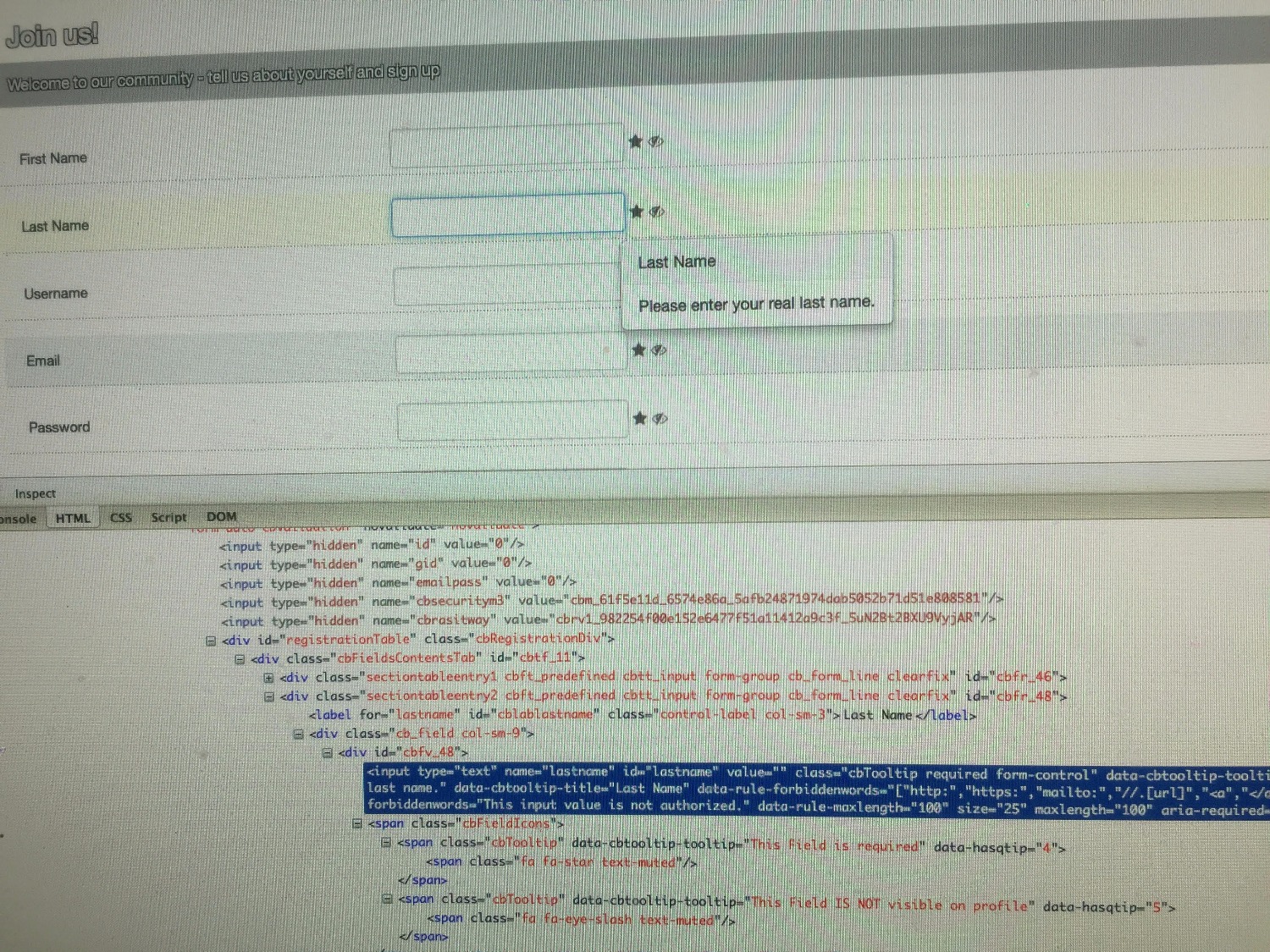Switch to the HTML tab
1270x952 pixels.
(x=73, y=518)
